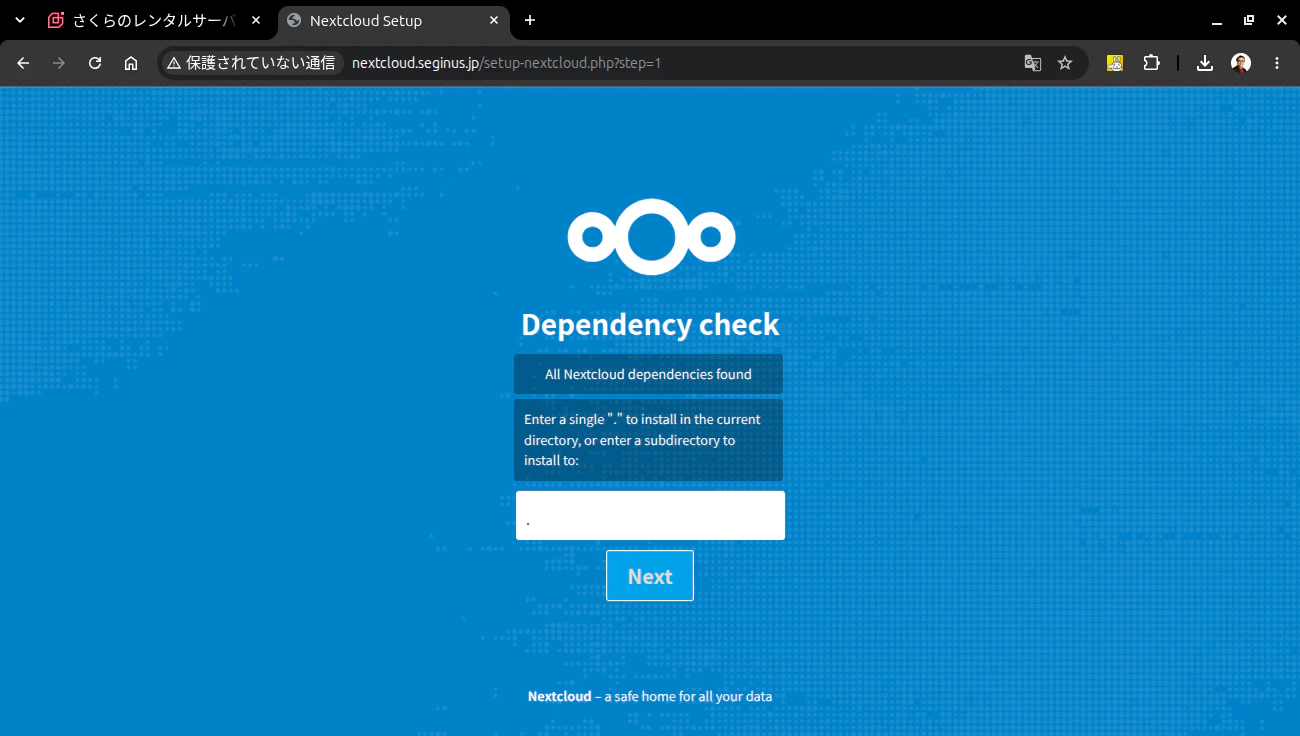Expand the tab search dropdown
The width and height of the screenshot is (1300, 736).
click(x=19, y=20)
